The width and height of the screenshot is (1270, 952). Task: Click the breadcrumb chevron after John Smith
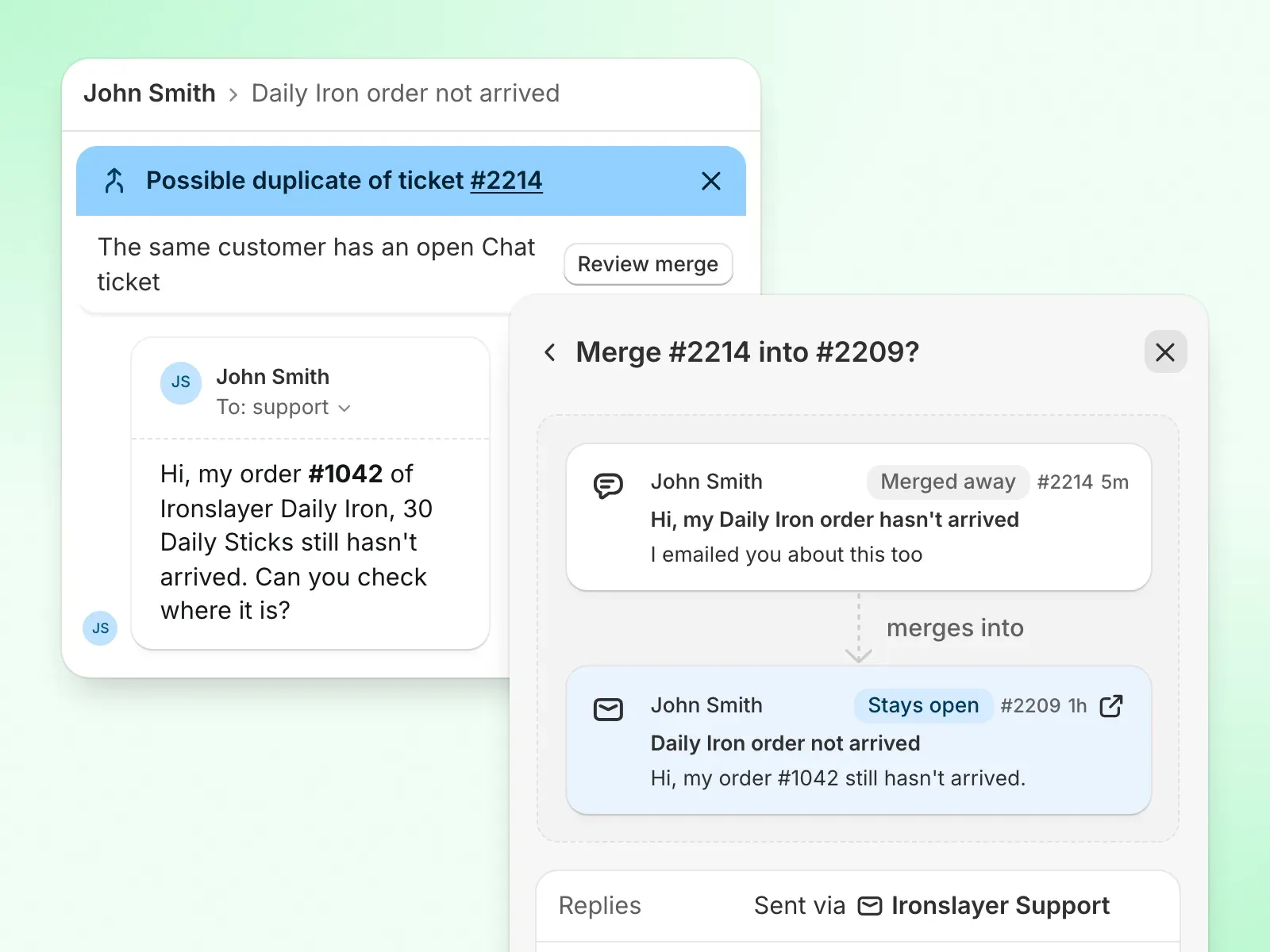233,95
